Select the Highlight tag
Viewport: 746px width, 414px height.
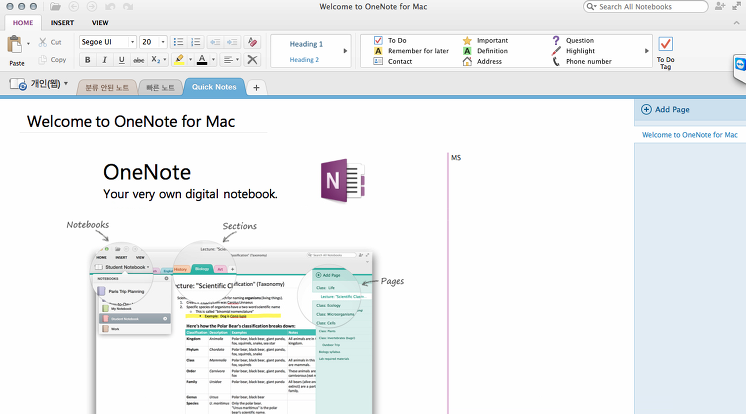[x=573, y=51]
